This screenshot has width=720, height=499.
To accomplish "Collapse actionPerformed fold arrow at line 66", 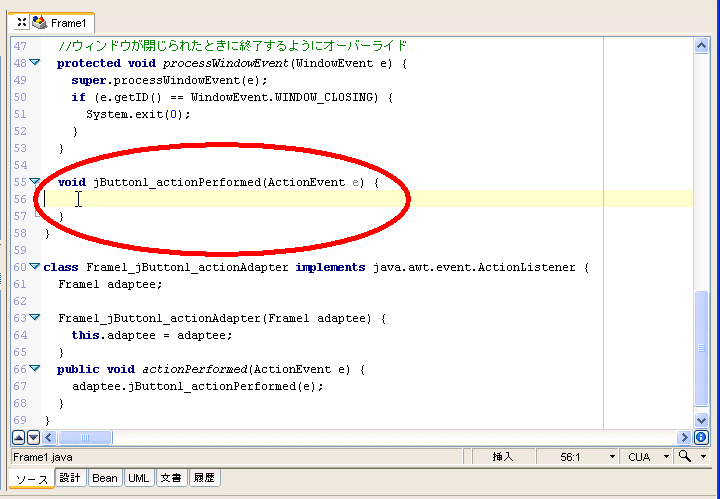I will (35, 368).
